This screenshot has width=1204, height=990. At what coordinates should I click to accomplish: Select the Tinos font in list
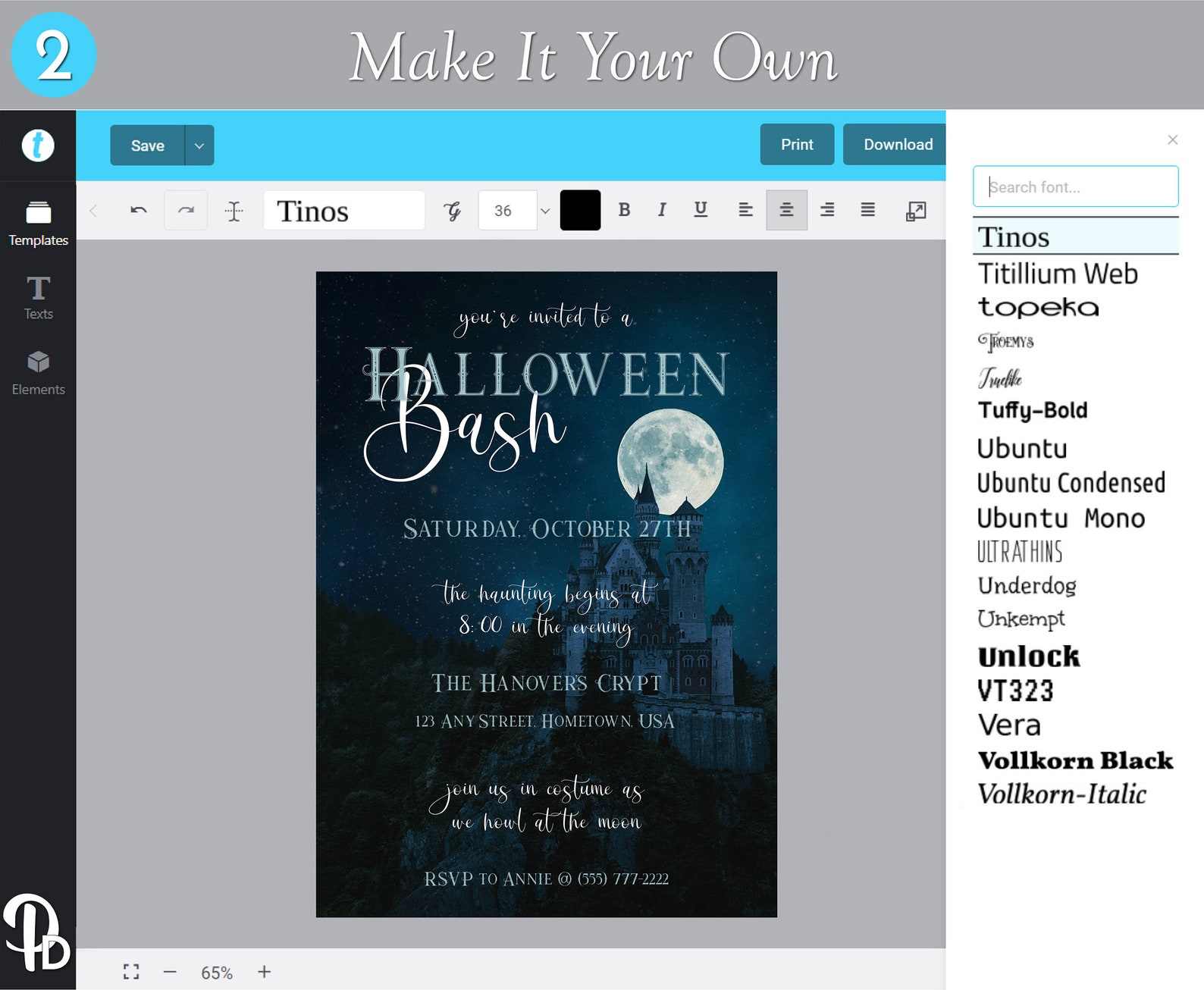pyautogui.click(x=1075, y=237)
